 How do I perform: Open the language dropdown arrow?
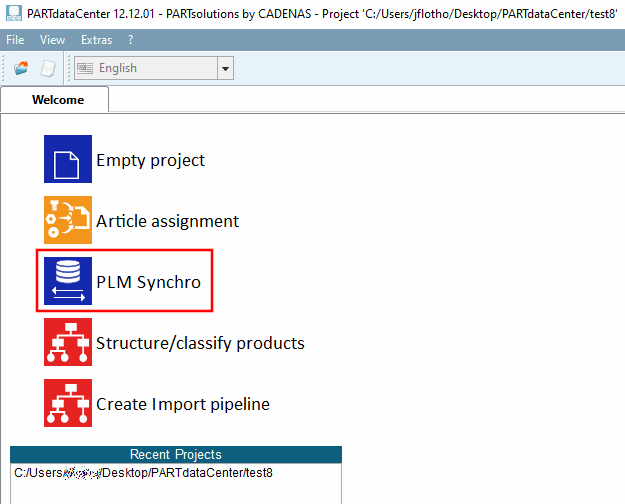(225, 68)
